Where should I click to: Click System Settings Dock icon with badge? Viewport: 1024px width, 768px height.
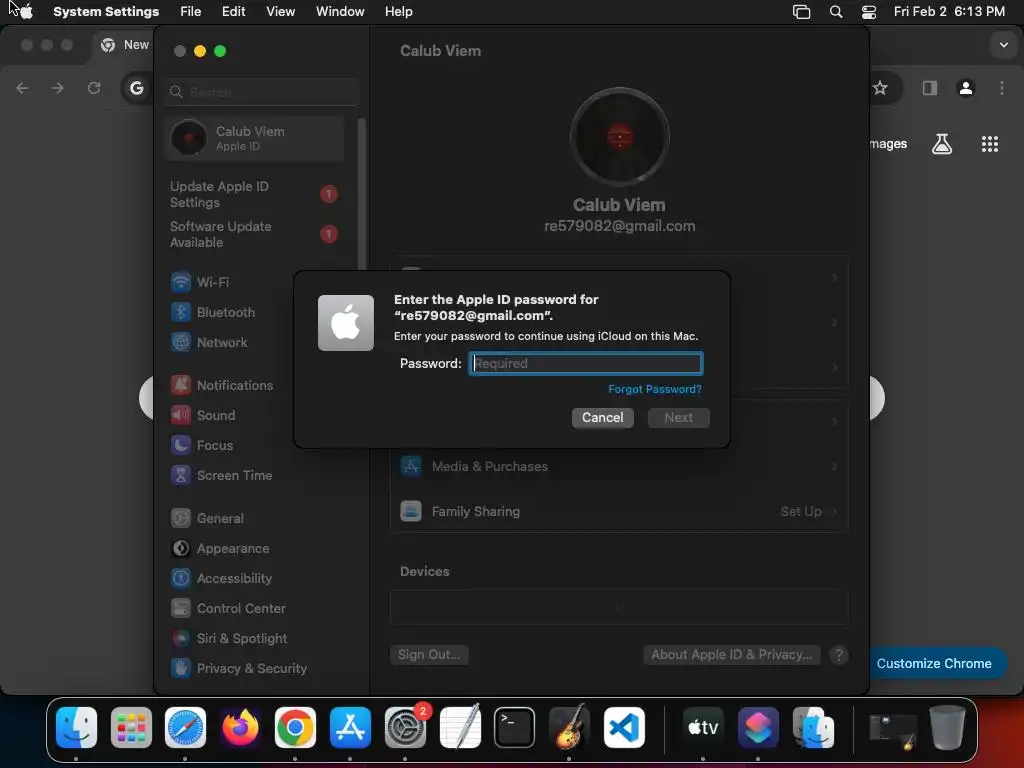pos(405,728)
